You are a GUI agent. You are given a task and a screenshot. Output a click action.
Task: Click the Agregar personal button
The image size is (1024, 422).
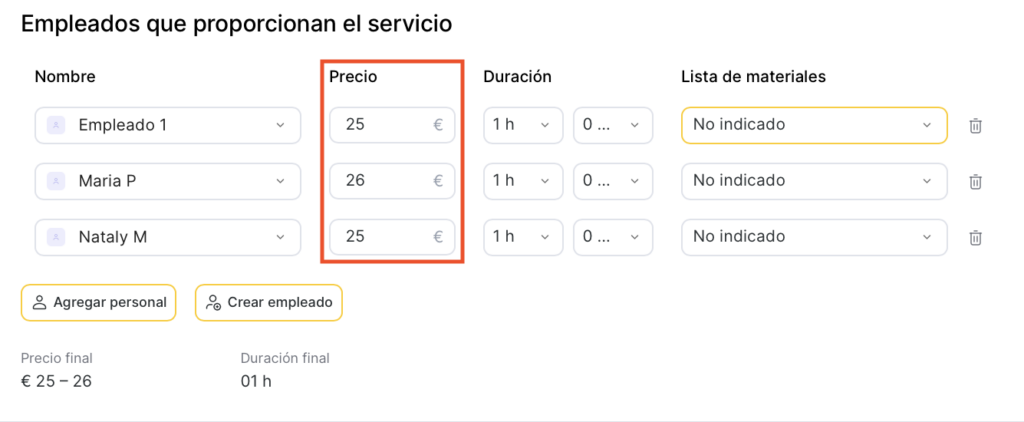pyautogui.click(x=98, y=302)
